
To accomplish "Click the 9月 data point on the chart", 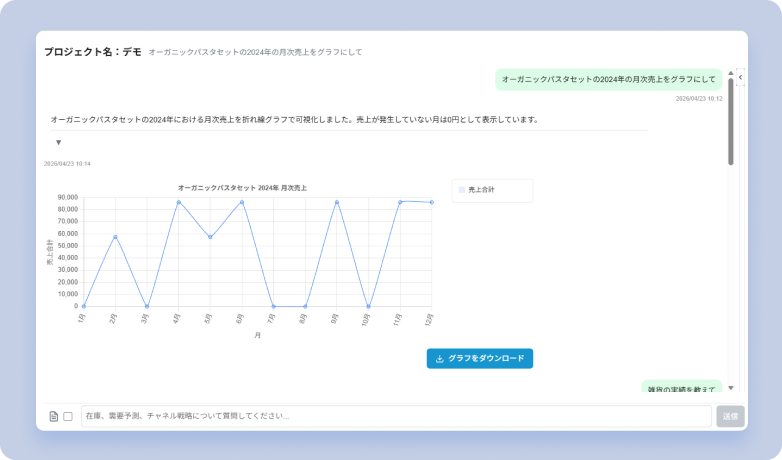I will click(x=337, y=202).
